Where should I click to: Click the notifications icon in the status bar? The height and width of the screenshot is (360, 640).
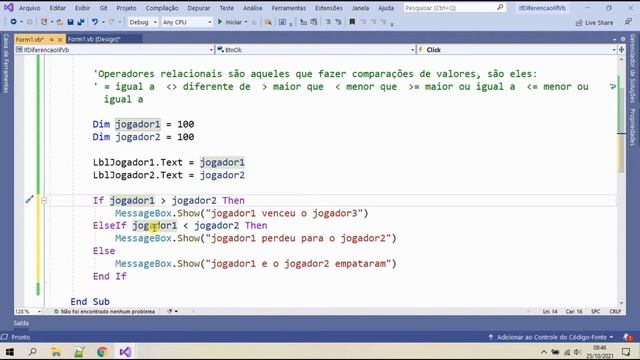pos(627,337)
